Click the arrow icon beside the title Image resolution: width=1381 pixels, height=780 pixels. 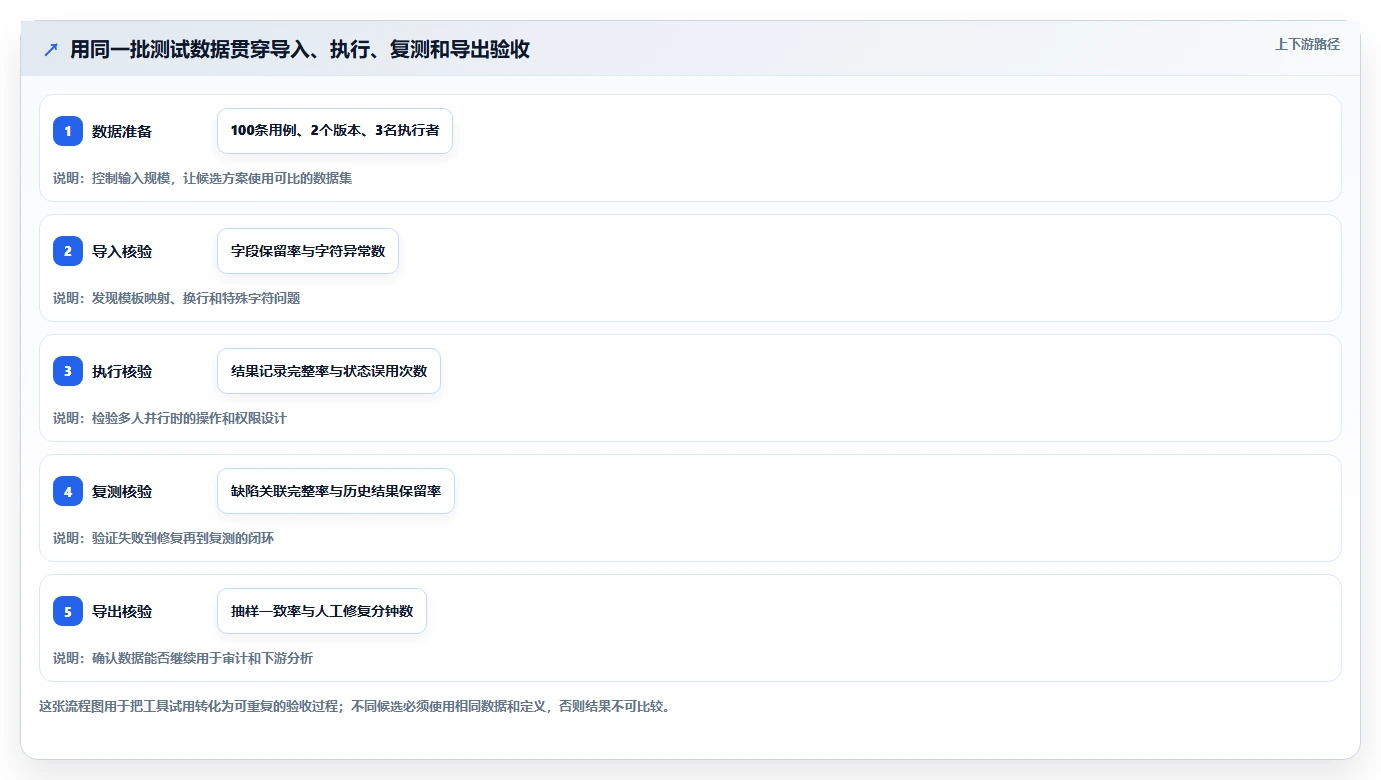(51, 49)
